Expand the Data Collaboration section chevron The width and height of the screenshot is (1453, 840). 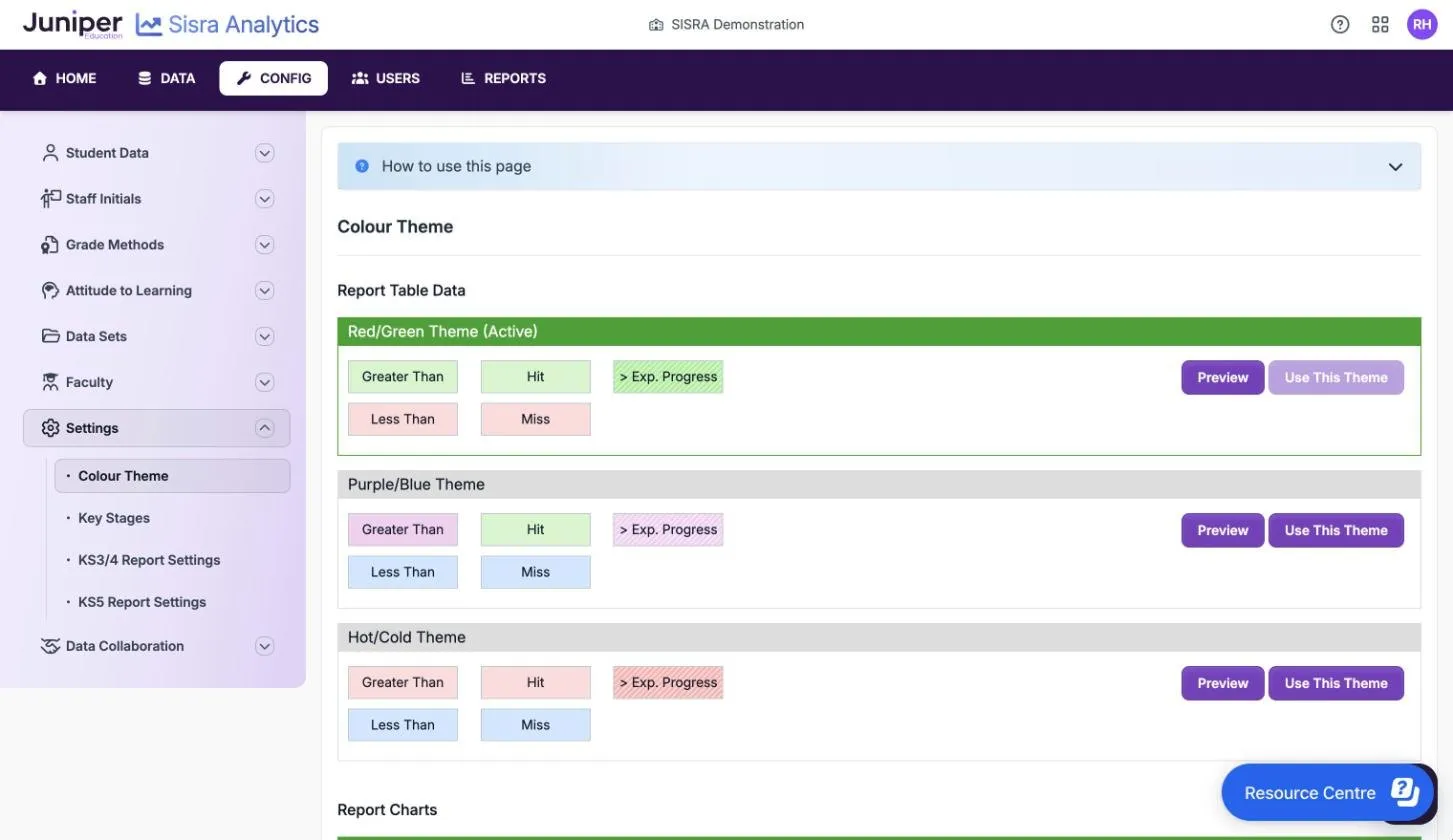264,646
